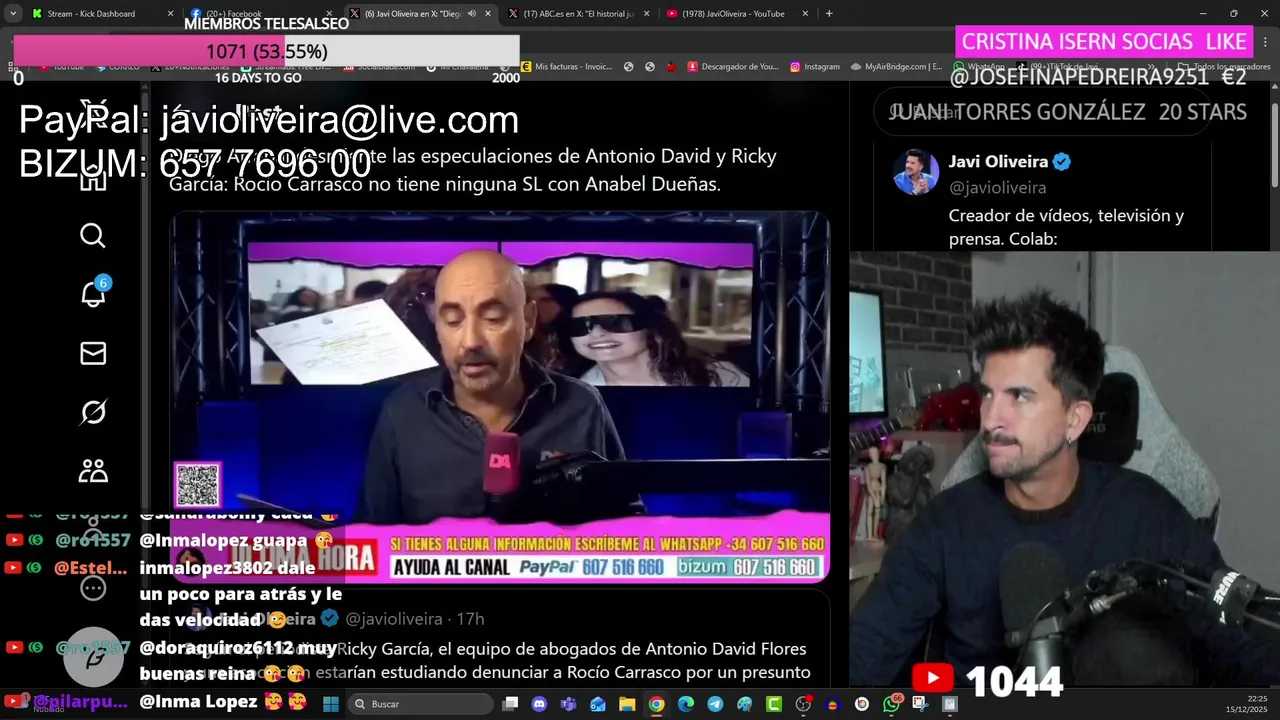Open Javi Oliveira name link in profile card

[x=998, y=162]
